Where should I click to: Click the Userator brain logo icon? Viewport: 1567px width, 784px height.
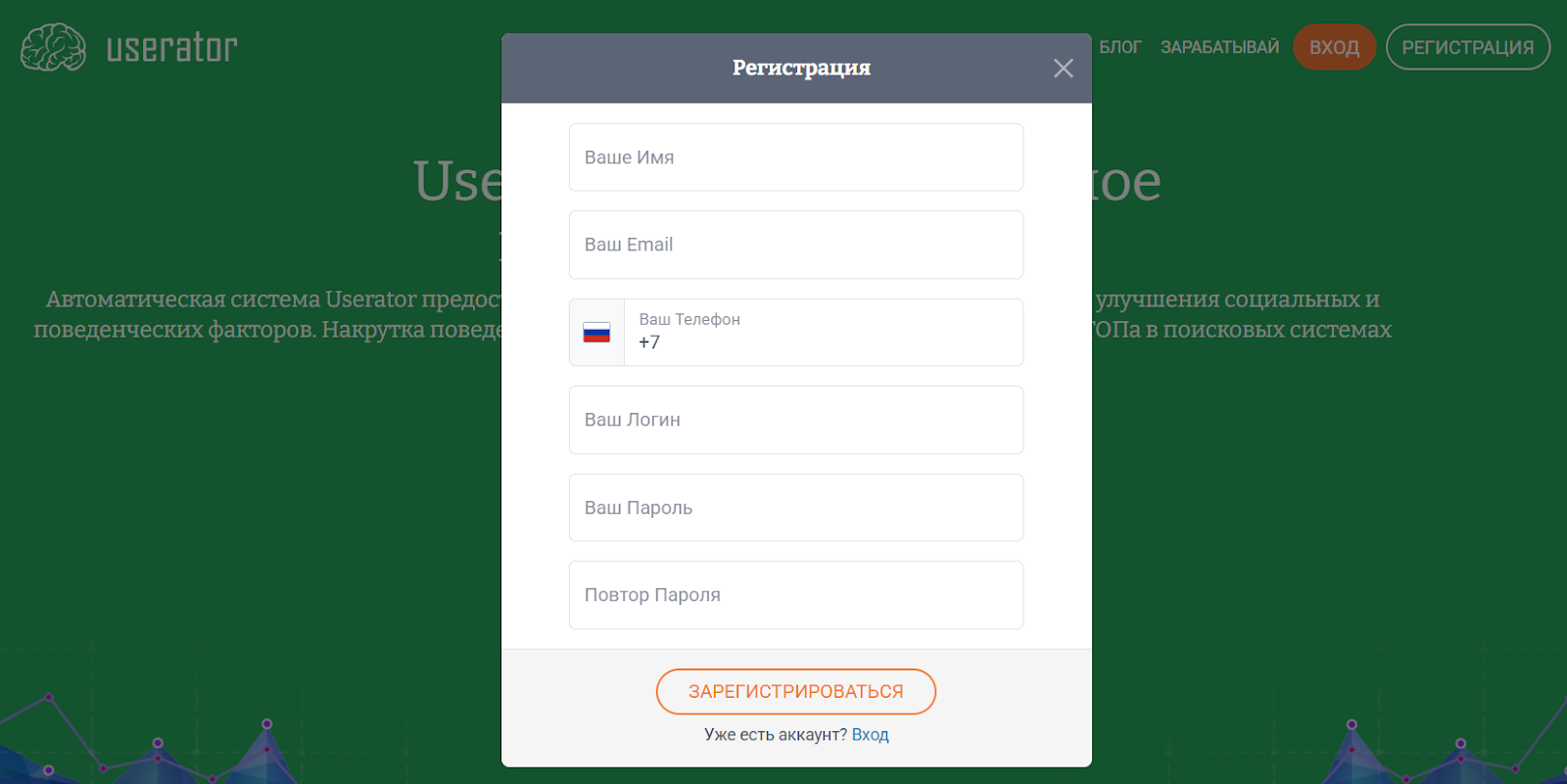53,47
